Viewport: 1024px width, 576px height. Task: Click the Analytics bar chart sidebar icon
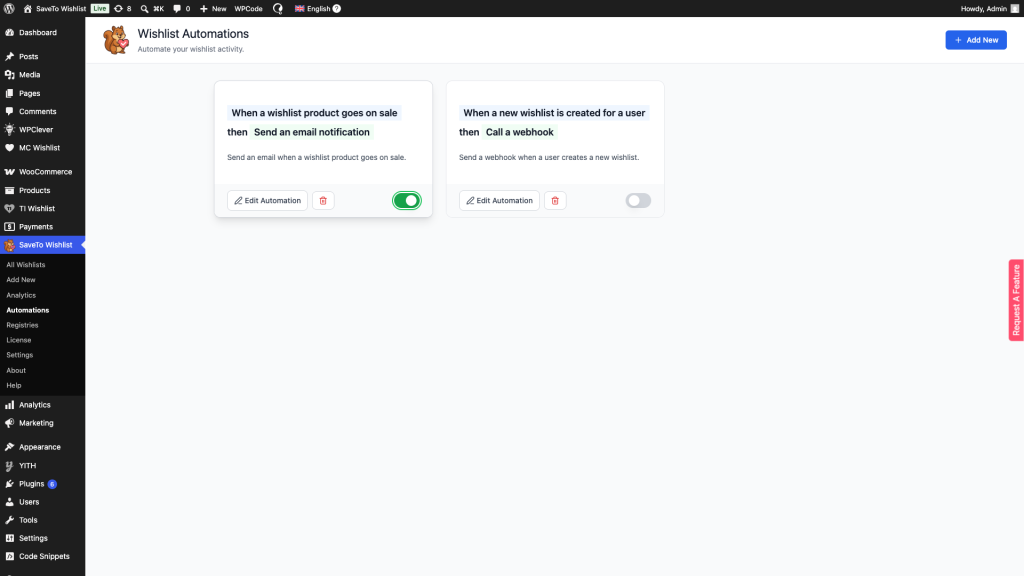tap(9, 405)
